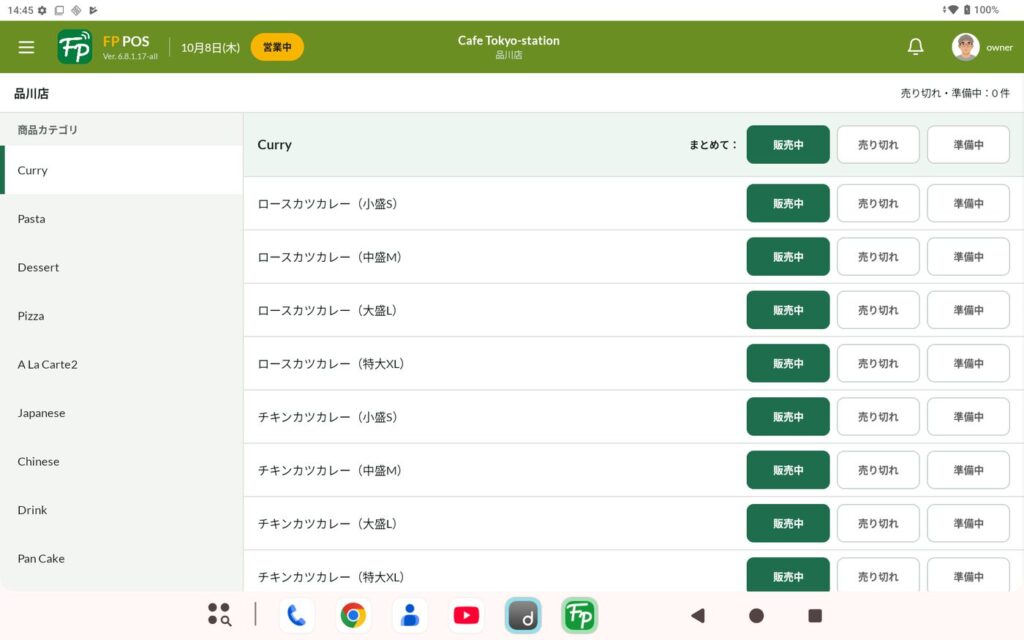Set チキンカツカレー（特大XL） to 販売中

click(x=788, y=575)
